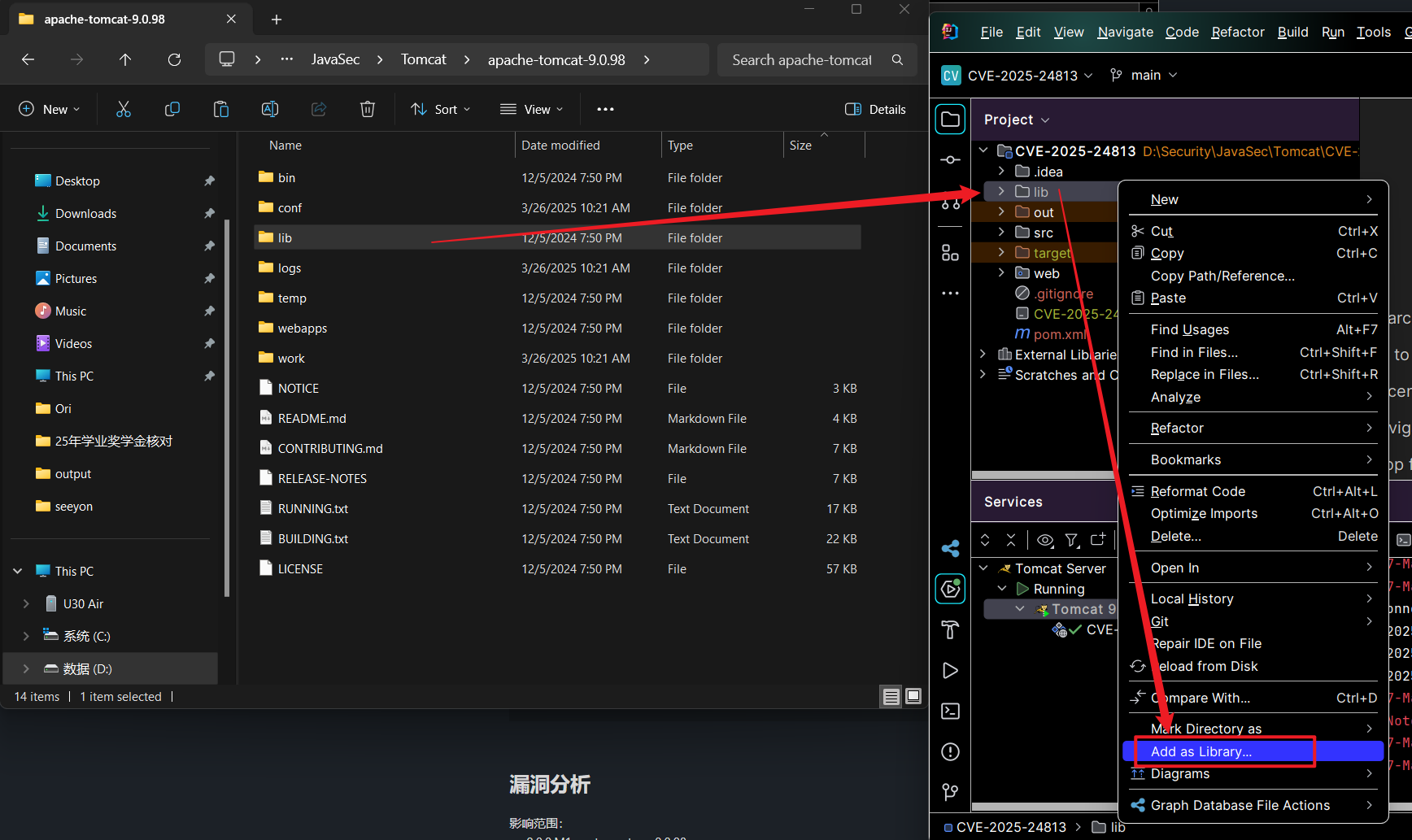The width and height of the screenshot is (1412, 840).
Task: Select Copy Path/Reference in context menu
Action: coord(1222,276)
